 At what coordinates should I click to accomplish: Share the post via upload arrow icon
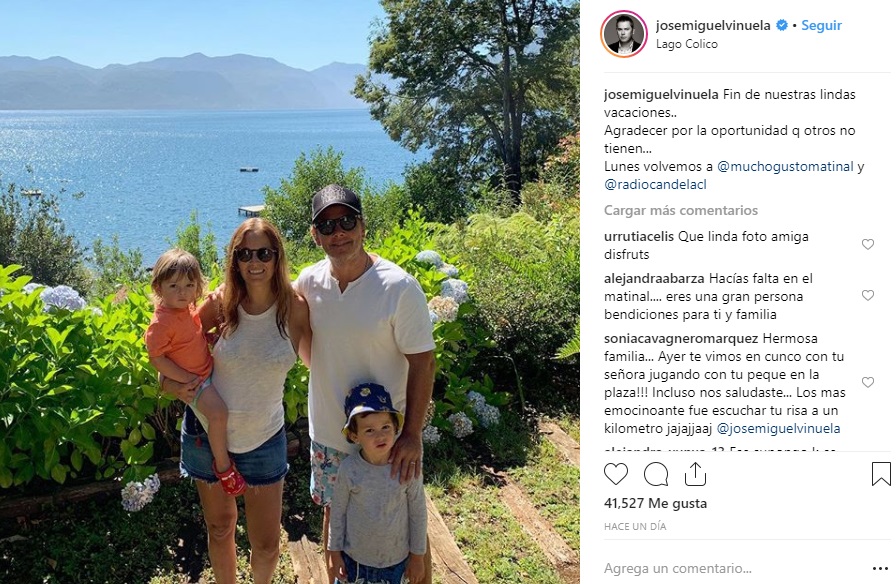695,474
